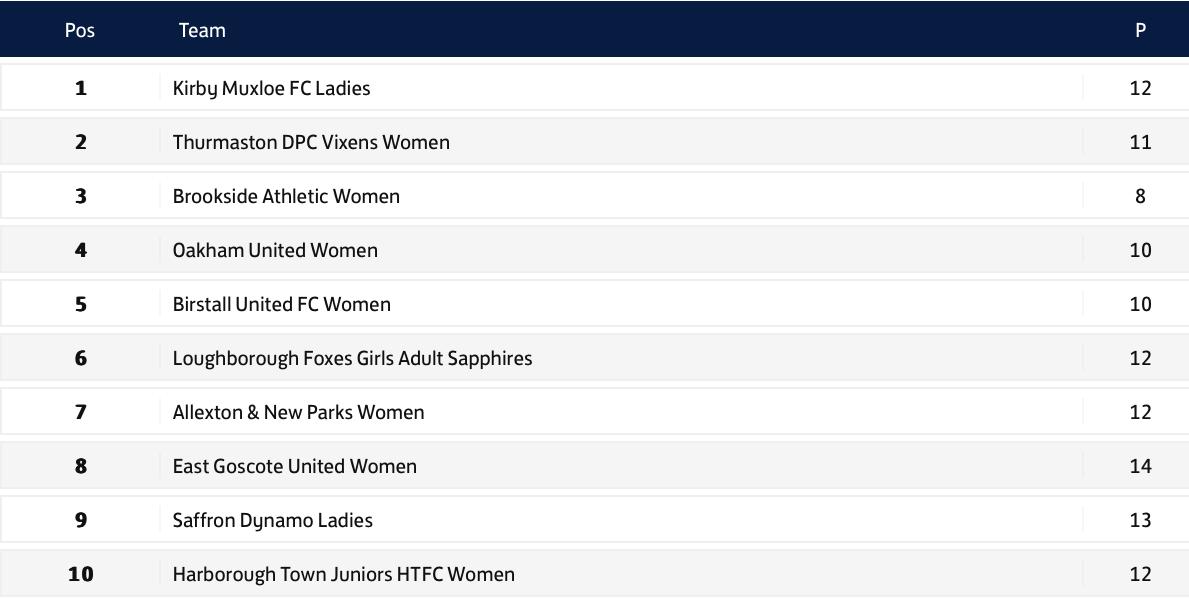Click the P column header
The image size is (1189, 598).
click(1140, 30)
